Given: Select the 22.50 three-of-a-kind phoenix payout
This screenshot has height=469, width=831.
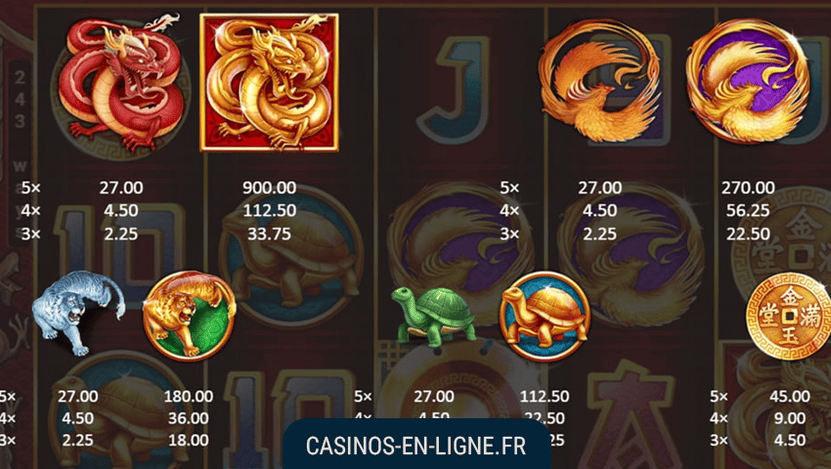Looking at the screenshot, I should [748, 234].
